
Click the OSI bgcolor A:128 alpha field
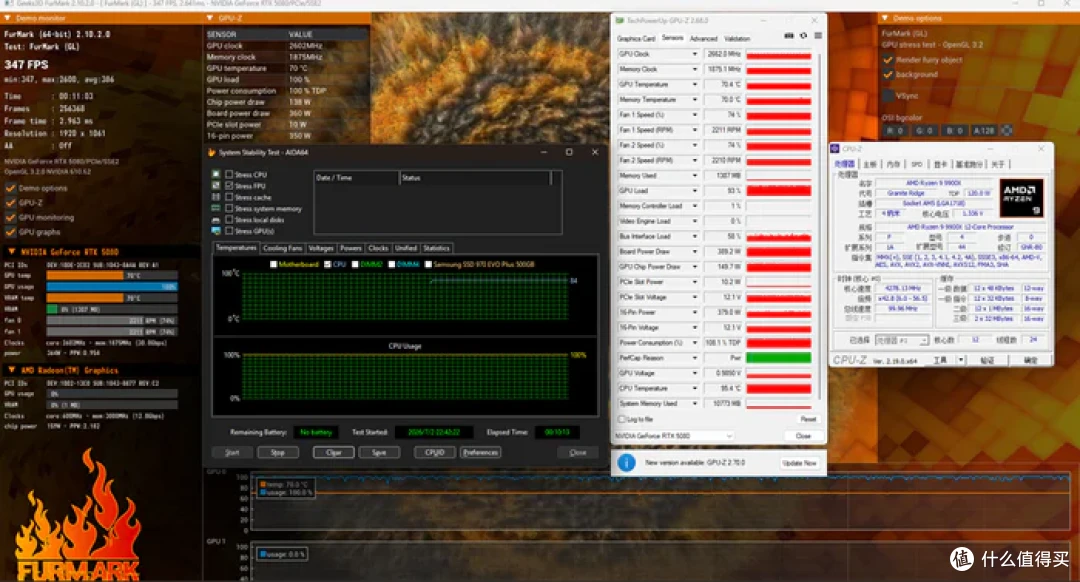[984, 130]
